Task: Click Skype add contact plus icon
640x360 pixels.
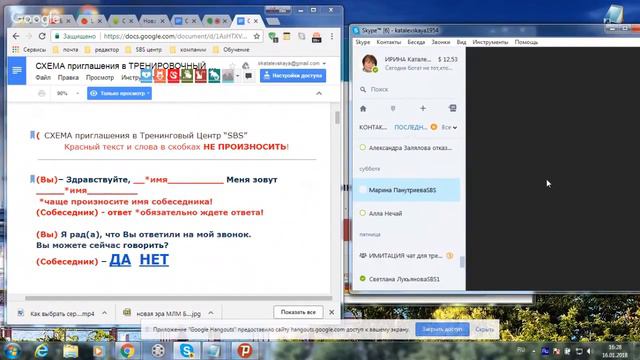Action: pos(423,108)
